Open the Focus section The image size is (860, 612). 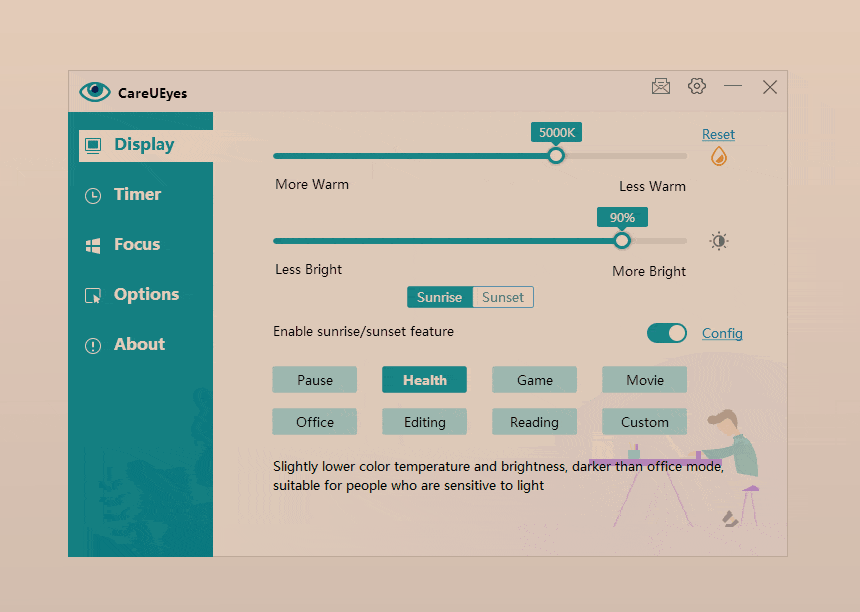tap(137, 245)
